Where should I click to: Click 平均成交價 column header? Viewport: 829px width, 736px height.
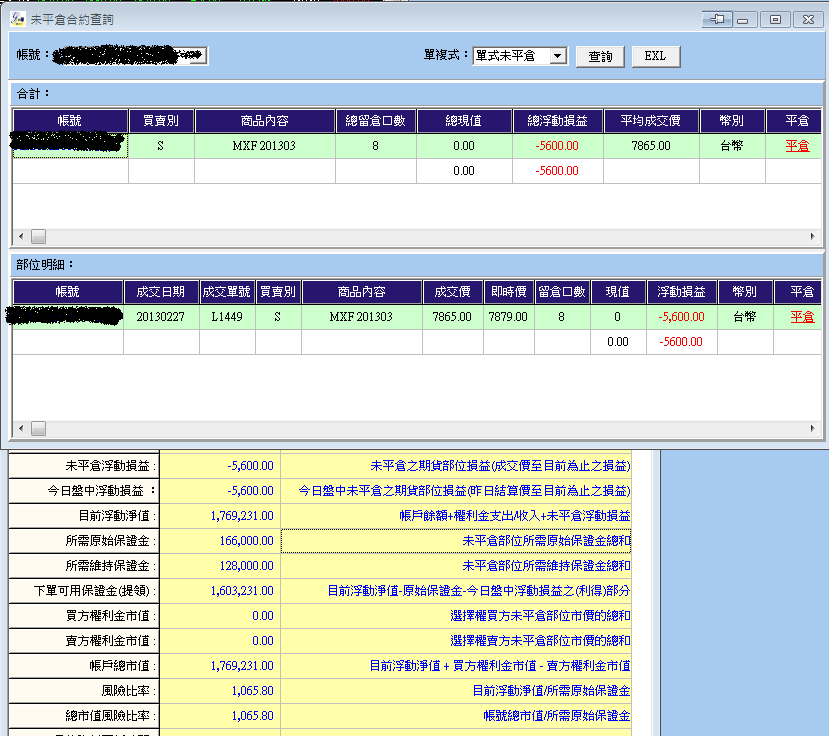(651, 121)
